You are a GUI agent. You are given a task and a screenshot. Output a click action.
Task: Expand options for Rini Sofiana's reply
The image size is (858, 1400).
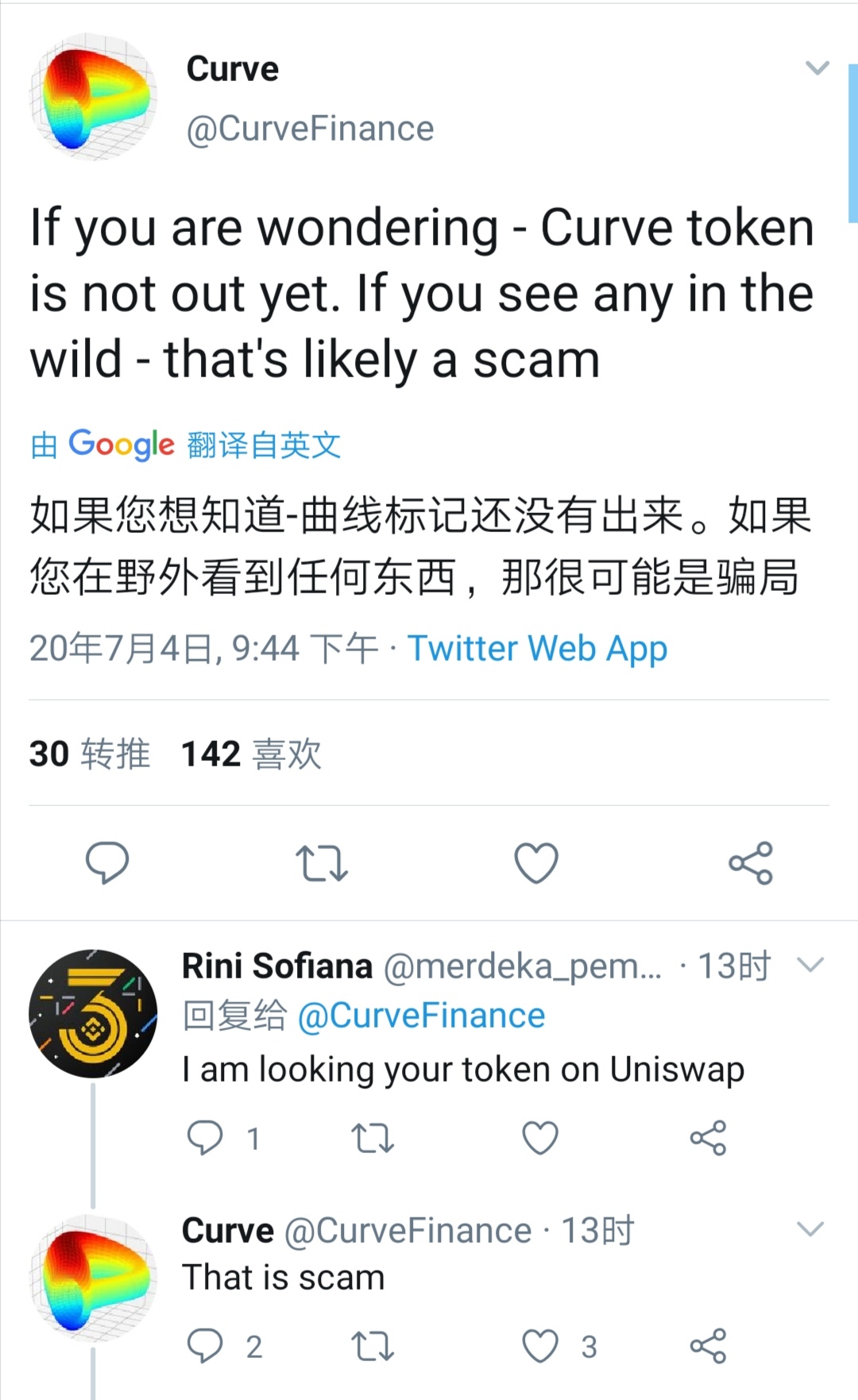[811, 966]
